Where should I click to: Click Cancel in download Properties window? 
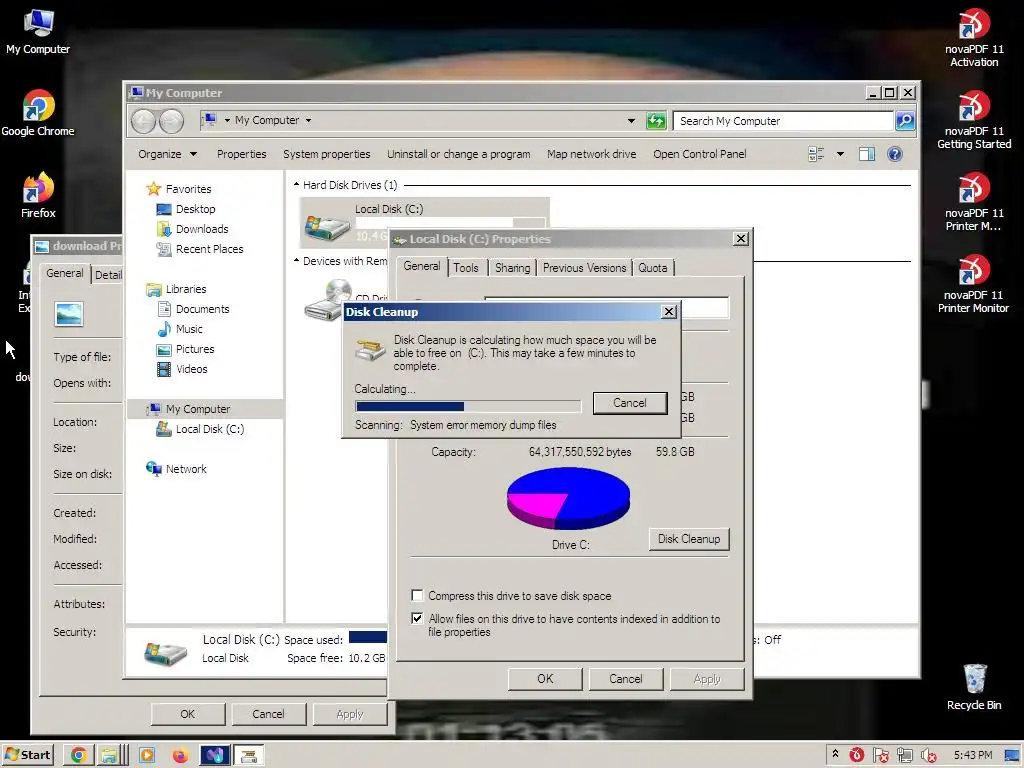(x=268, y=714)
